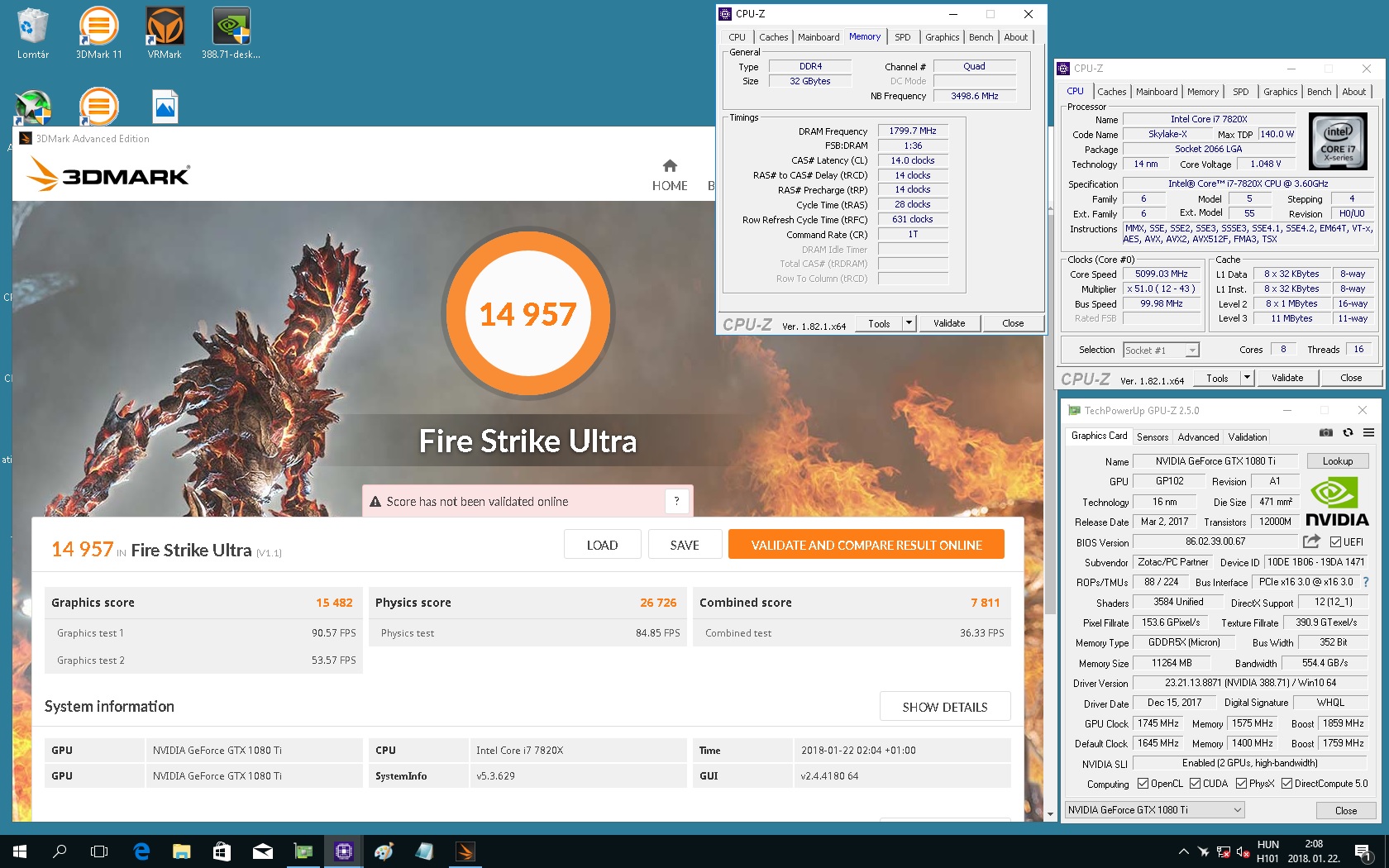Screen dimensions: 1389x868
Task: Open the GPU-Z hamburger menu
Action: pos(1369,432)
